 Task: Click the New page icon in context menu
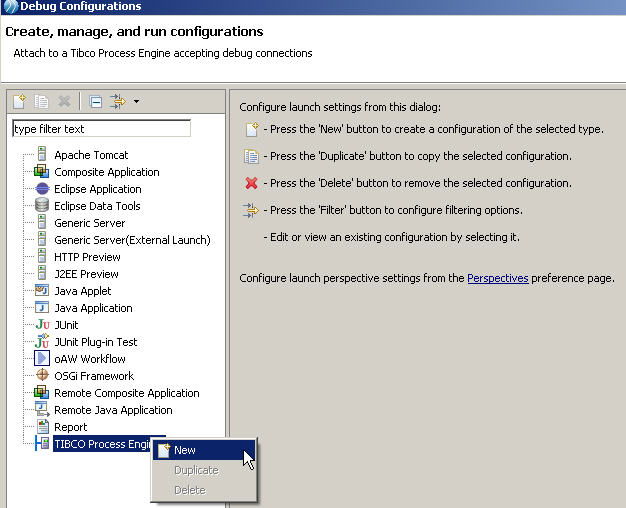click(164, 450)
